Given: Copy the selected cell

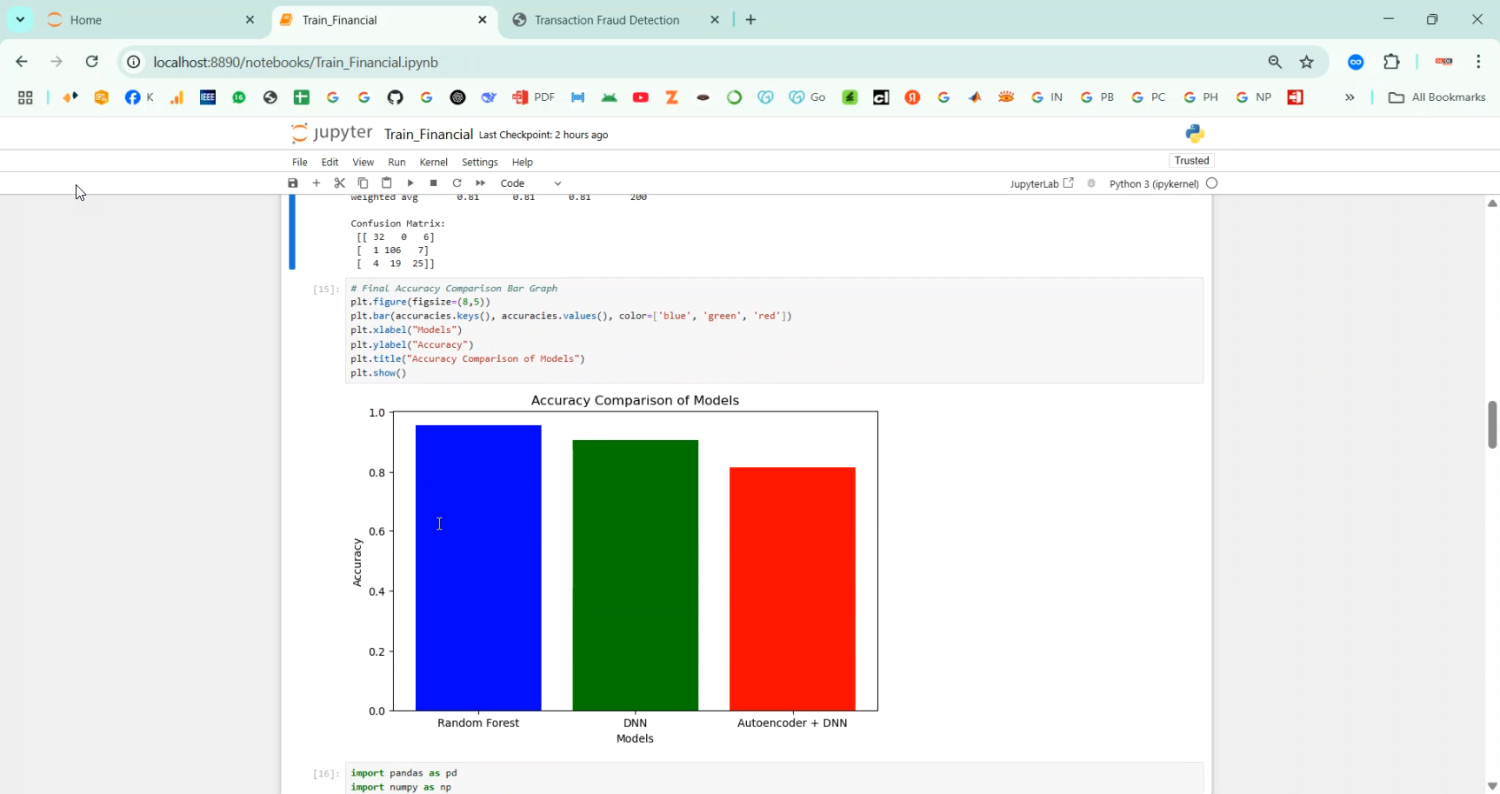Looking at the screenshot, I should click(363, 183).
